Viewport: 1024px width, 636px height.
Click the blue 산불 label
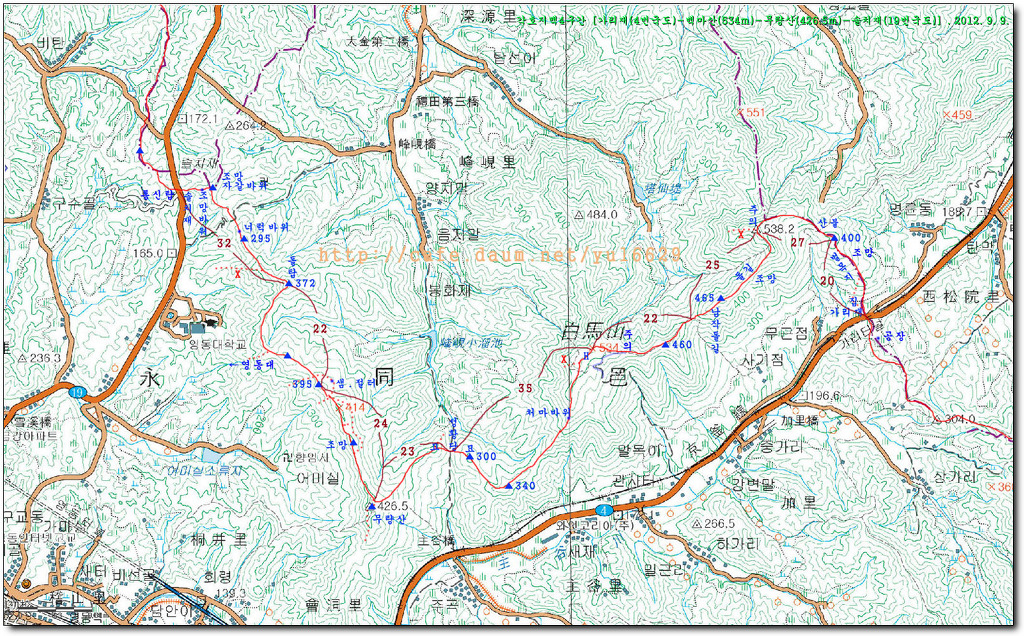(828, 223)
